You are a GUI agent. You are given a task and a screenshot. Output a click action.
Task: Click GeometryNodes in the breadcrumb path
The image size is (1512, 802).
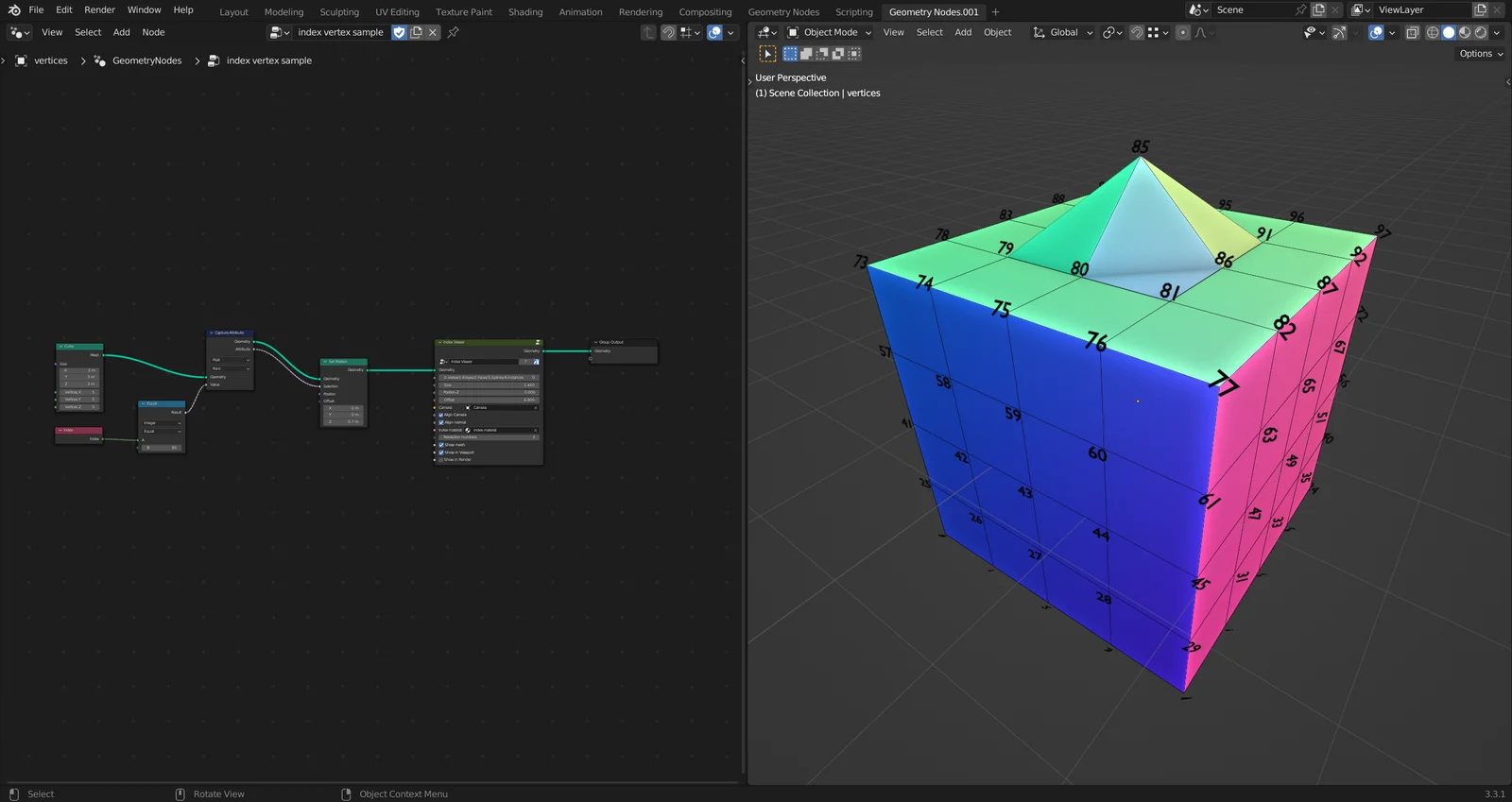point(146,60)
